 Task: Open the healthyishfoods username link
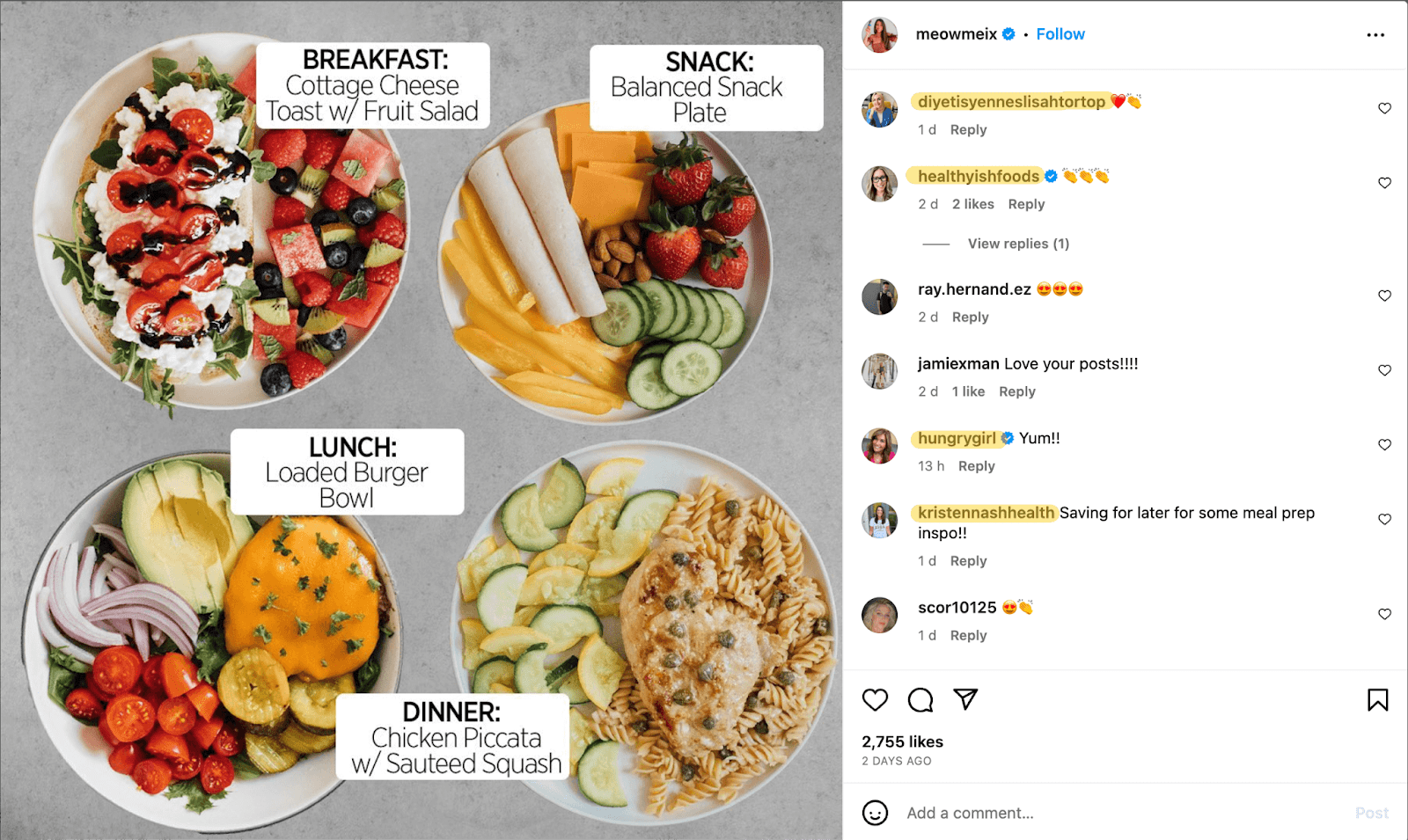(x=979, y=176)
